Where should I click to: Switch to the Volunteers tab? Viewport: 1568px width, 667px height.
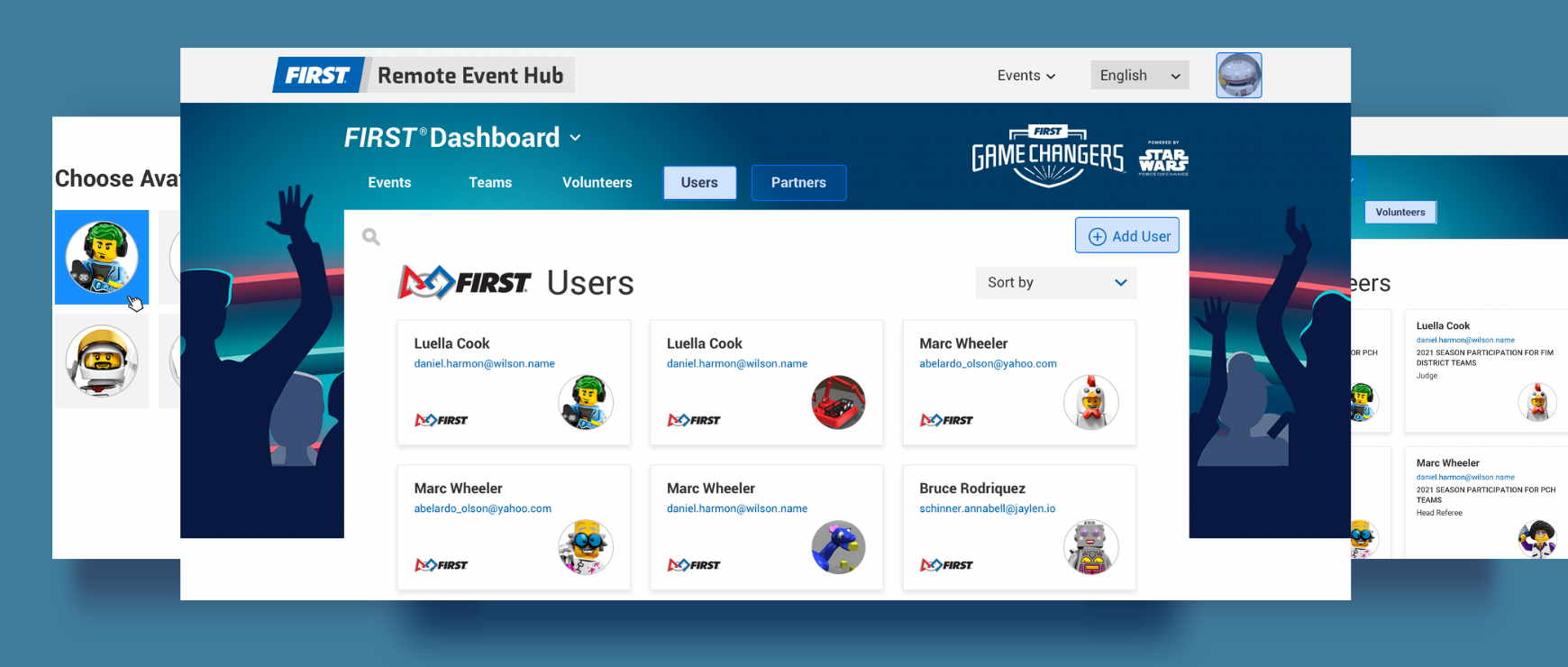(x=597, y=183)
